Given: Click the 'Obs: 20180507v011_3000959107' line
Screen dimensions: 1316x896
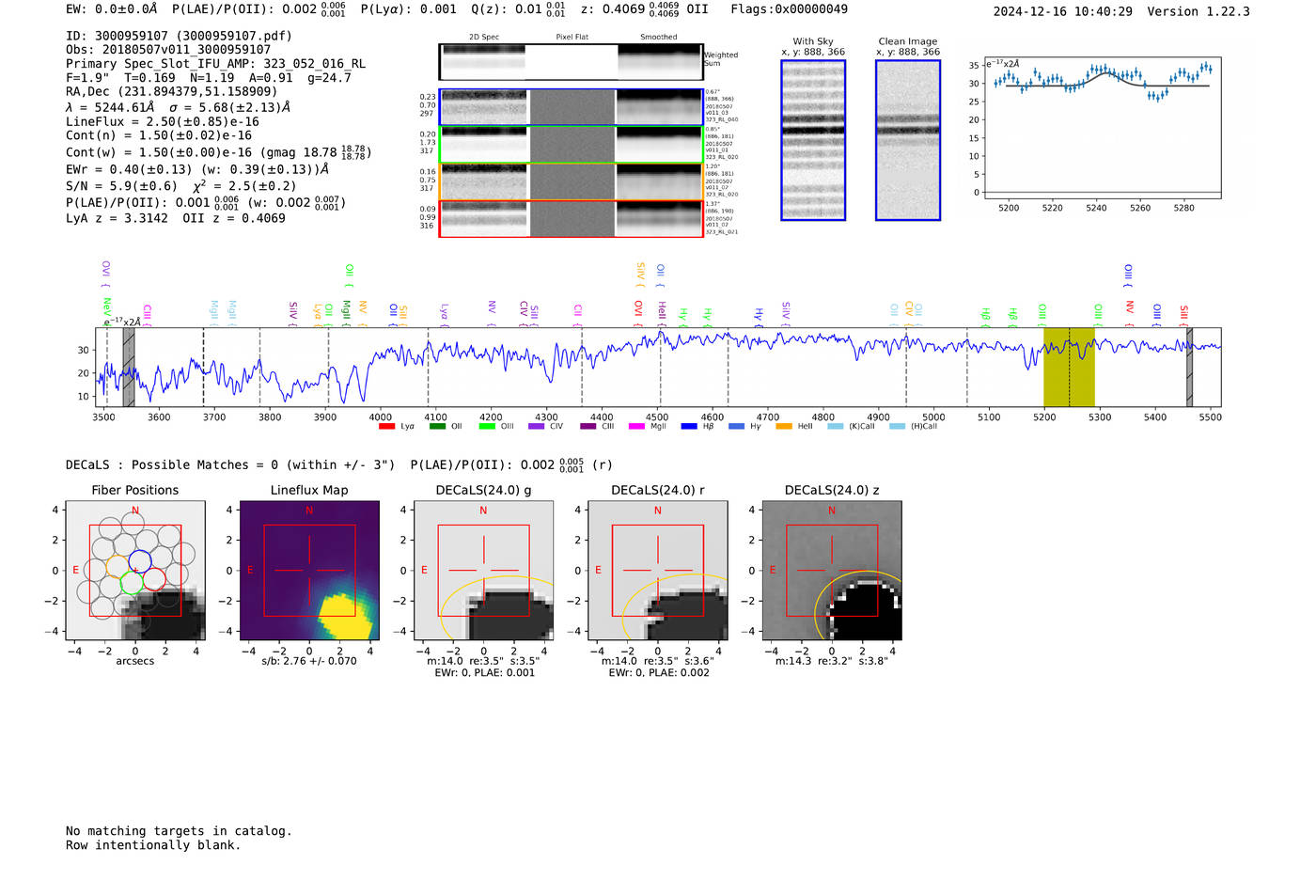Looking at the screenshot, I should coord(168,50).
